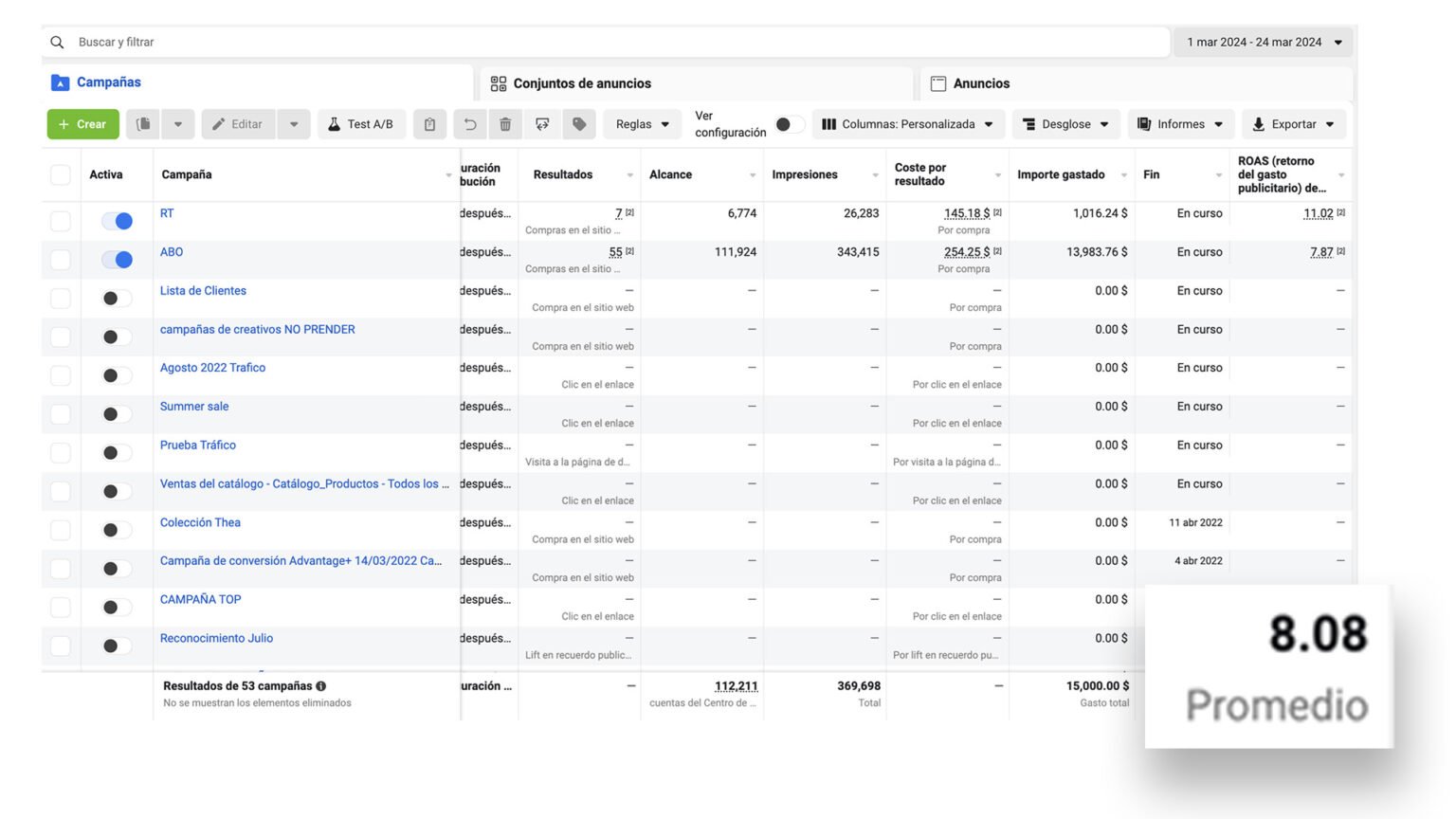Open the RT campaign link
This screenshot has width=1456, height=819.
(x=167, y=213)
